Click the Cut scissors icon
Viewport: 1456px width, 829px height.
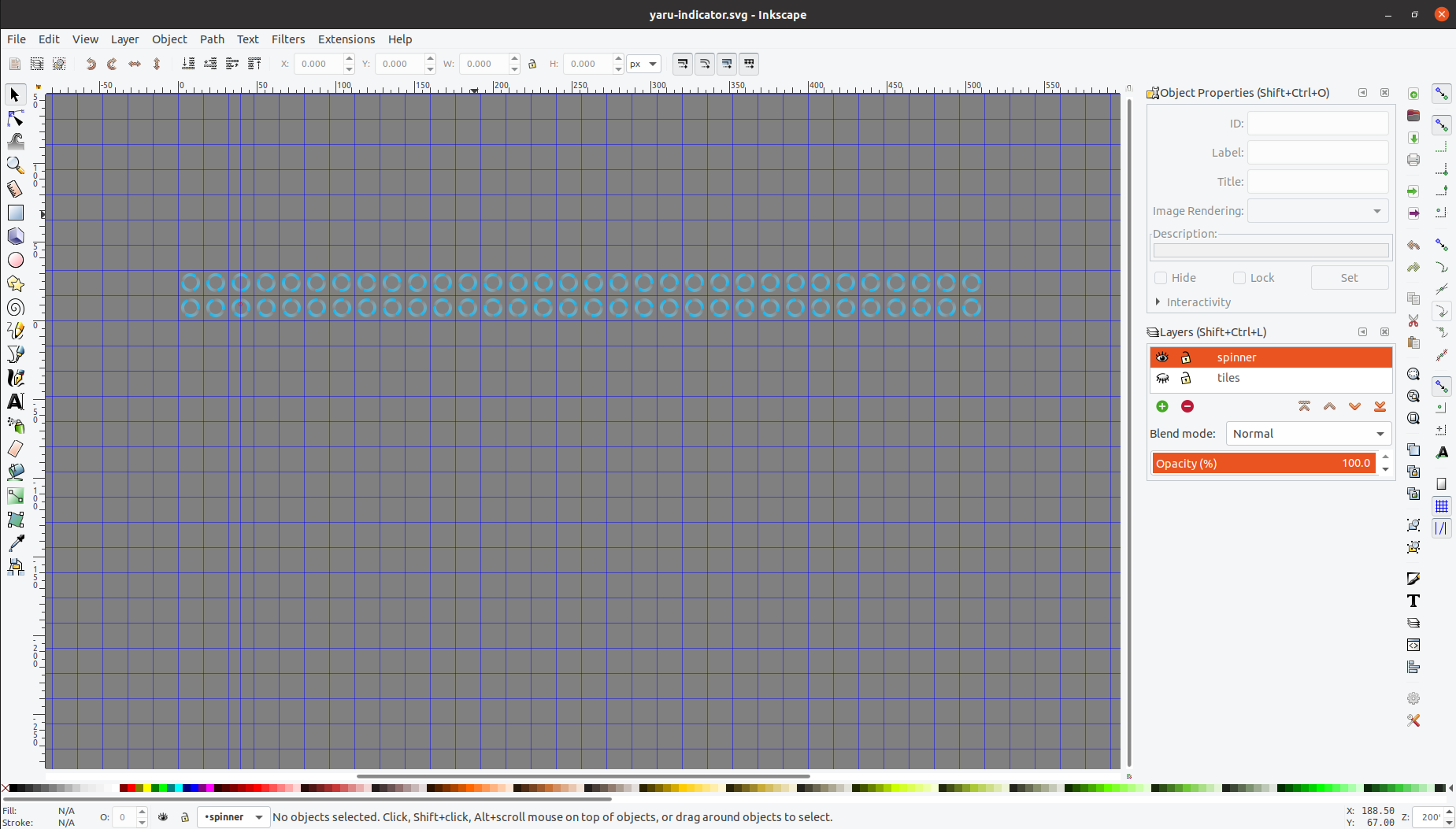(x=1413, y=320)
